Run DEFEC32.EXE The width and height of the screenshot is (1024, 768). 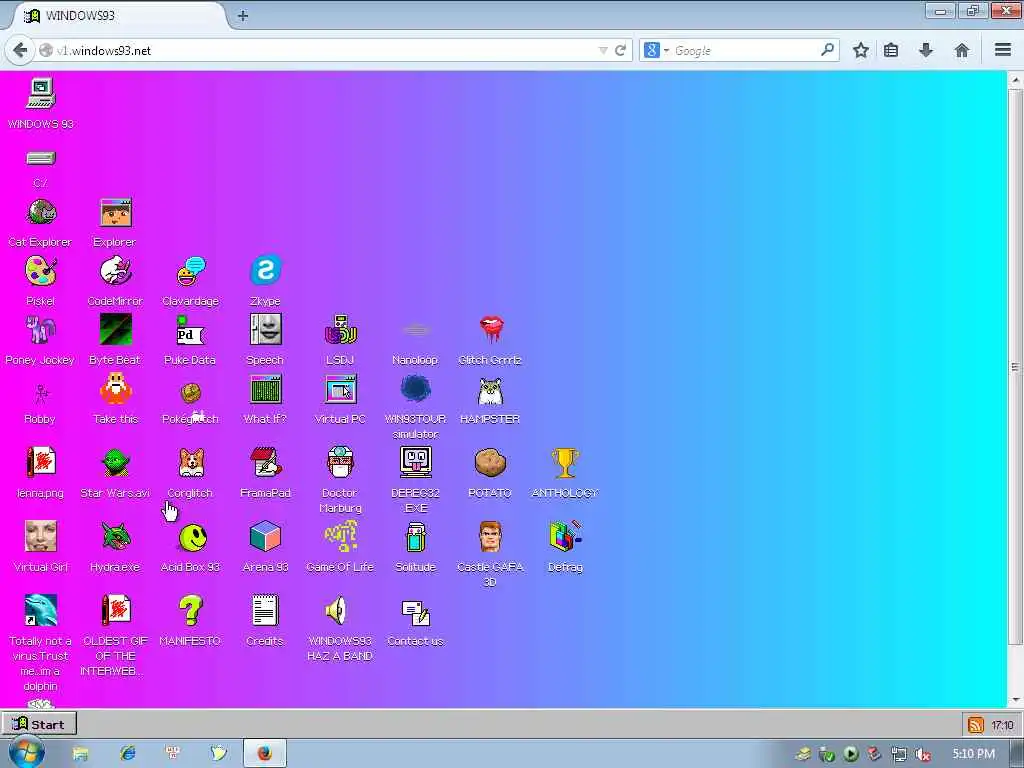[x=415, y=462]
